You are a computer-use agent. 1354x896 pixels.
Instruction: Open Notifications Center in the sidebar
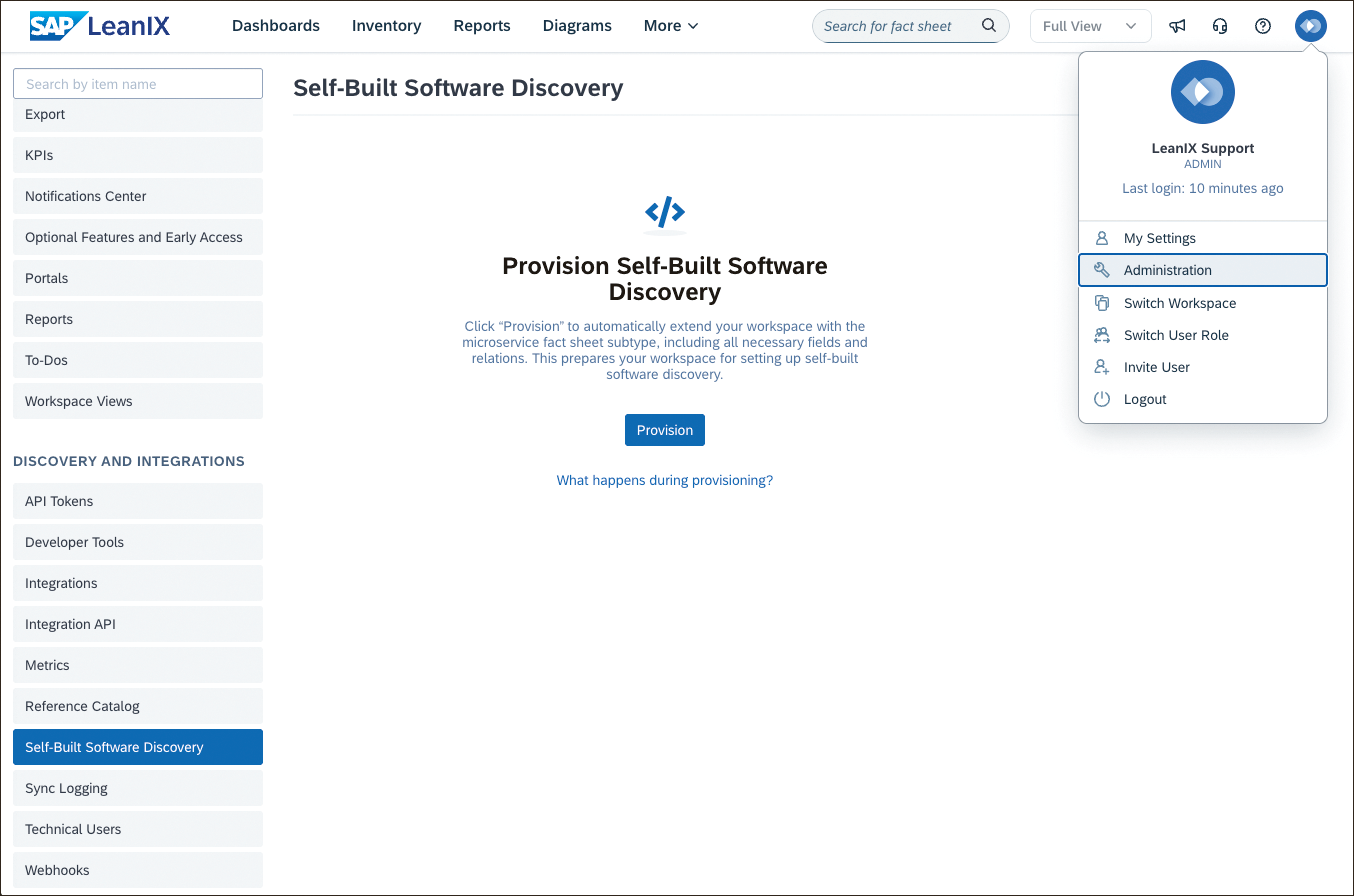click(138, 196)
